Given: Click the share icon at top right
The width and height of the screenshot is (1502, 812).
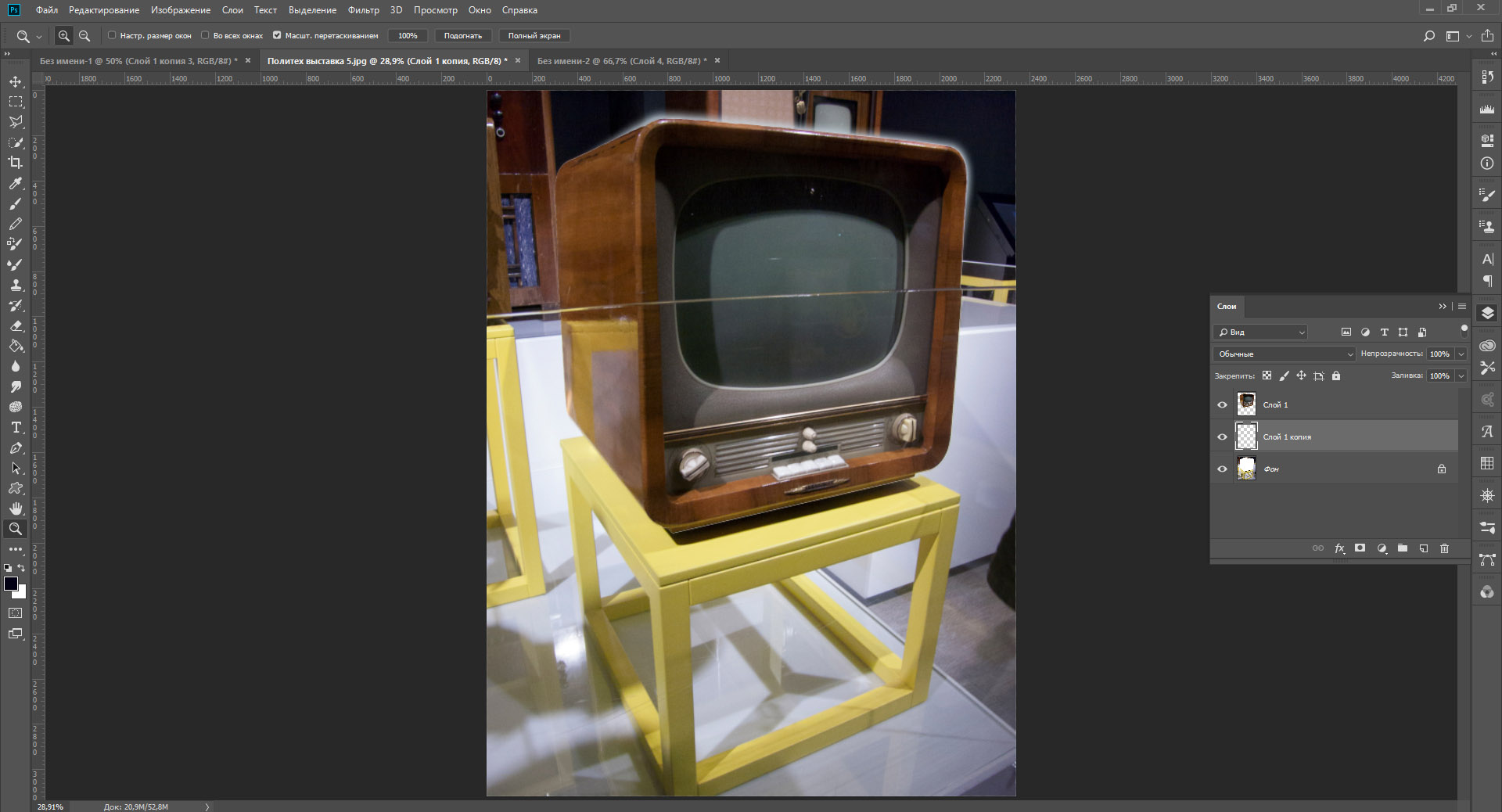Looking at the screenshot, I should point(1487,36).
